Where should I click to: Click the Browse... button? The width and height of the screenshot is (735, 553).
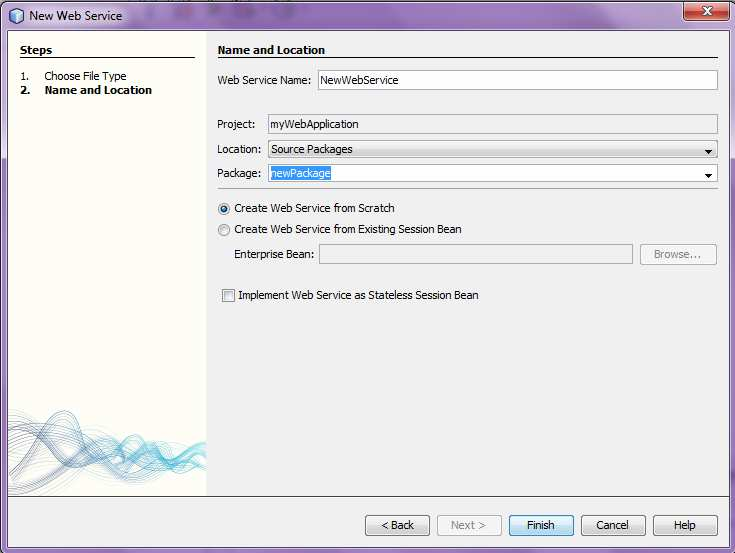[x=678, y=254]
